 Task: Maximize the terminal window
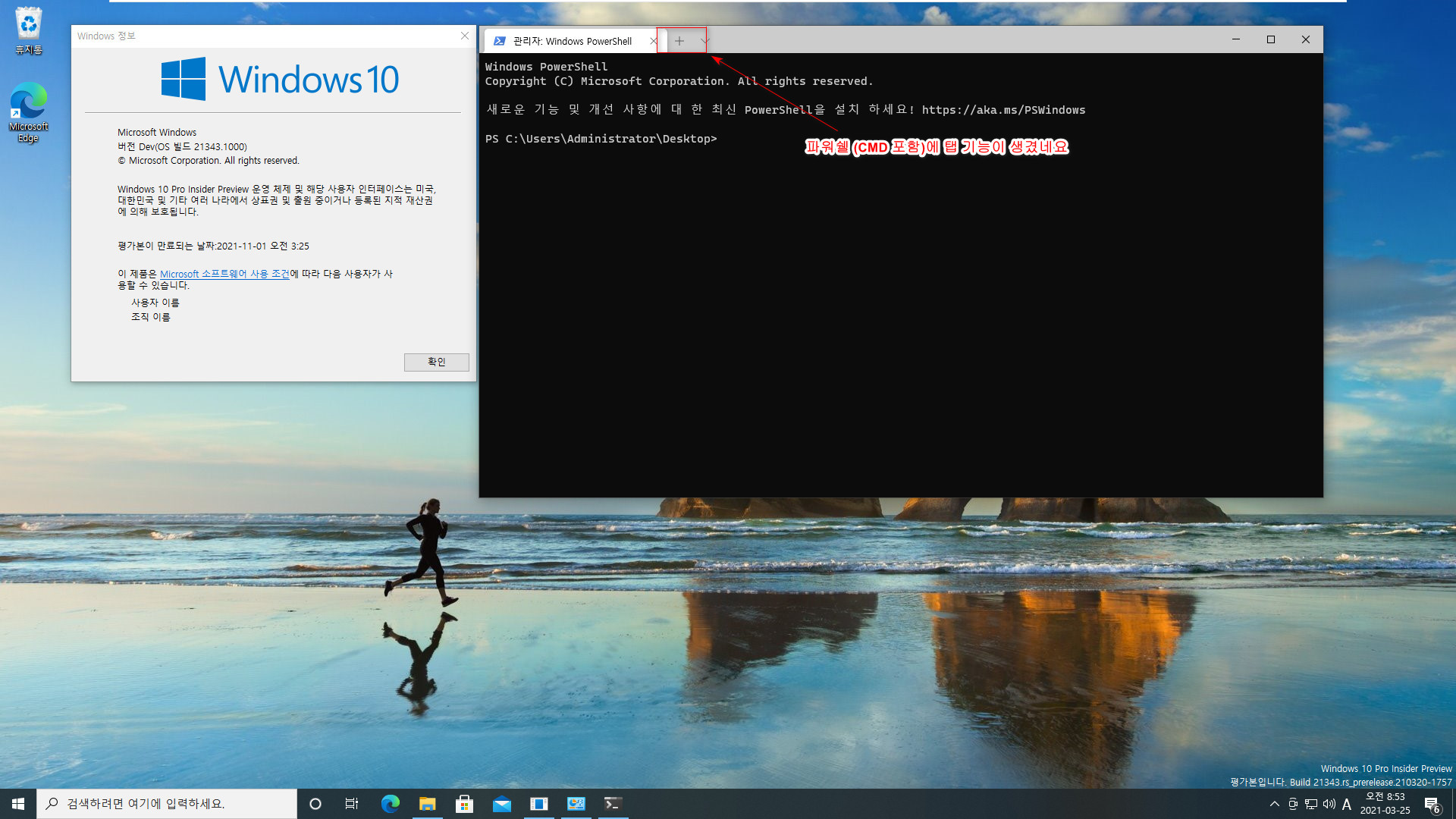point(1271,39)
